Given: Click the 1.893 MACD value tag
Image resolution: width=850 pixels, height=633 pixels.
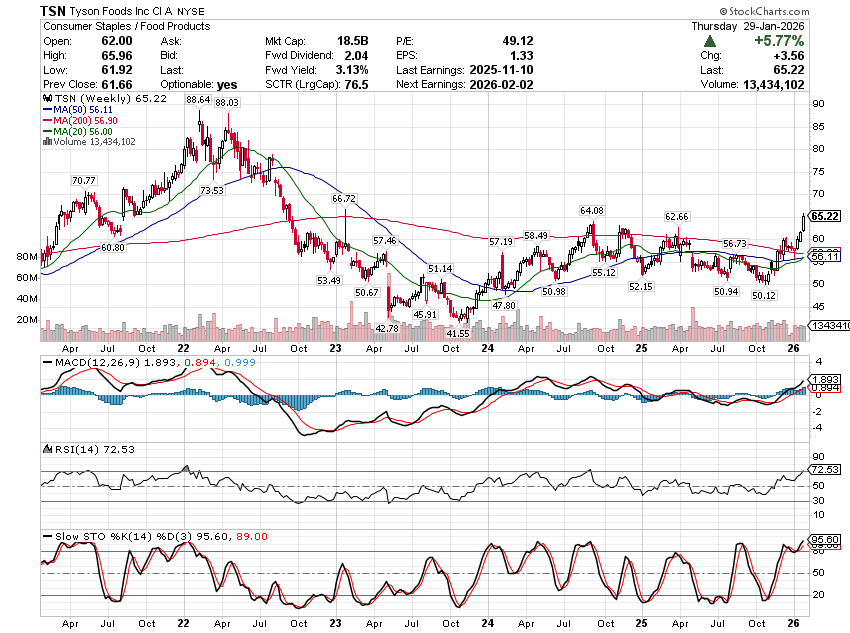Looking at the screenshot, I should coord(824,379).
